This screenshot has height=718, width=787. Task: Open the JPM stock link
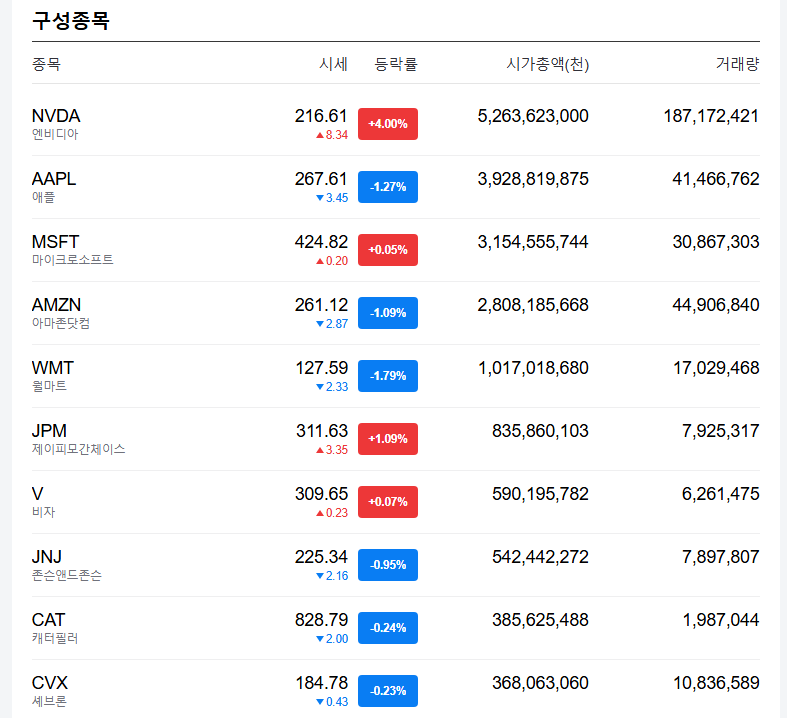(49, 431)
